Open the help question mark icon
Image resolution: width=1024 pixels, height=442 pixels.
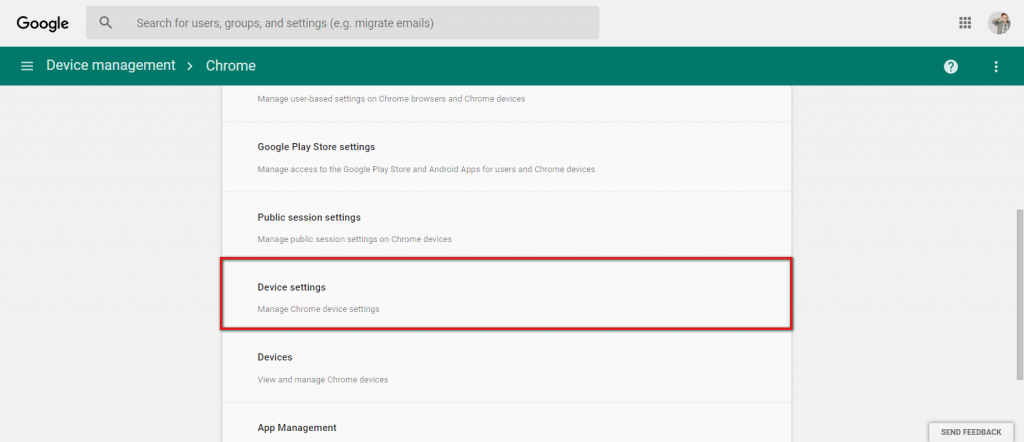point(951,66)
